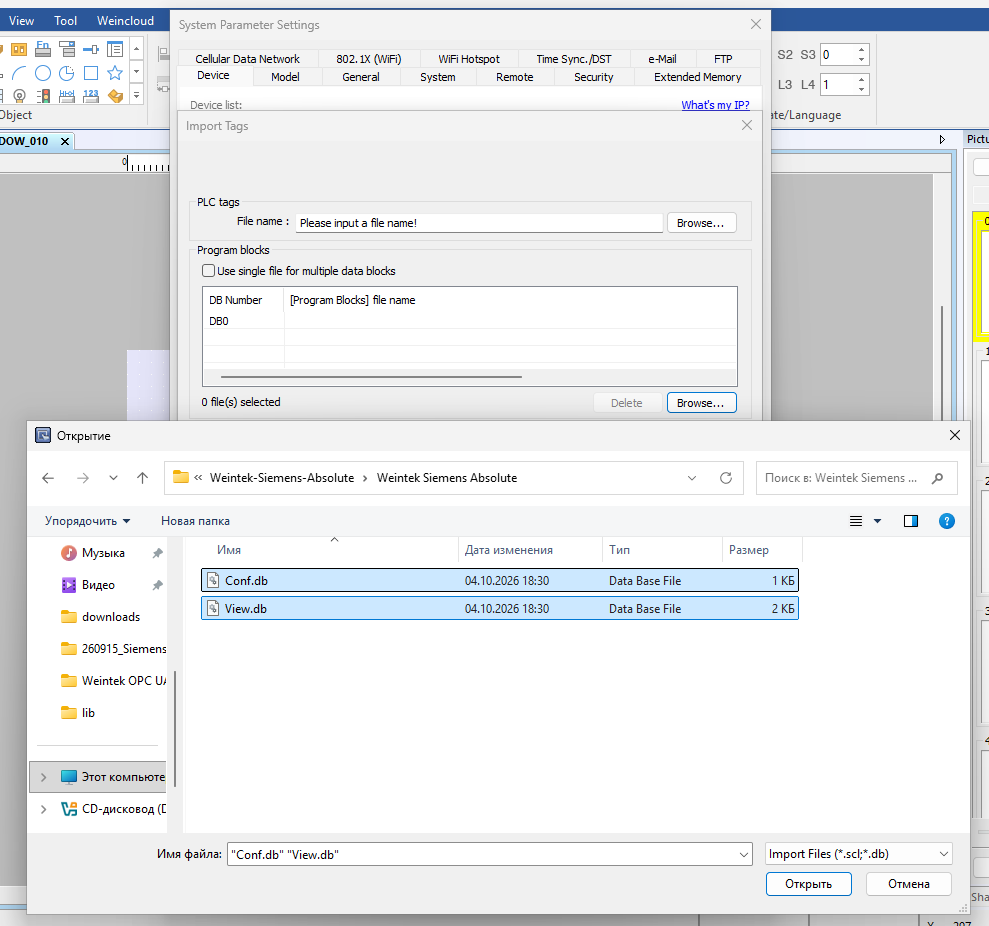989x926 pixels.
Task: Toggle the preview pane in file dialog
Action: pos(911,521)
